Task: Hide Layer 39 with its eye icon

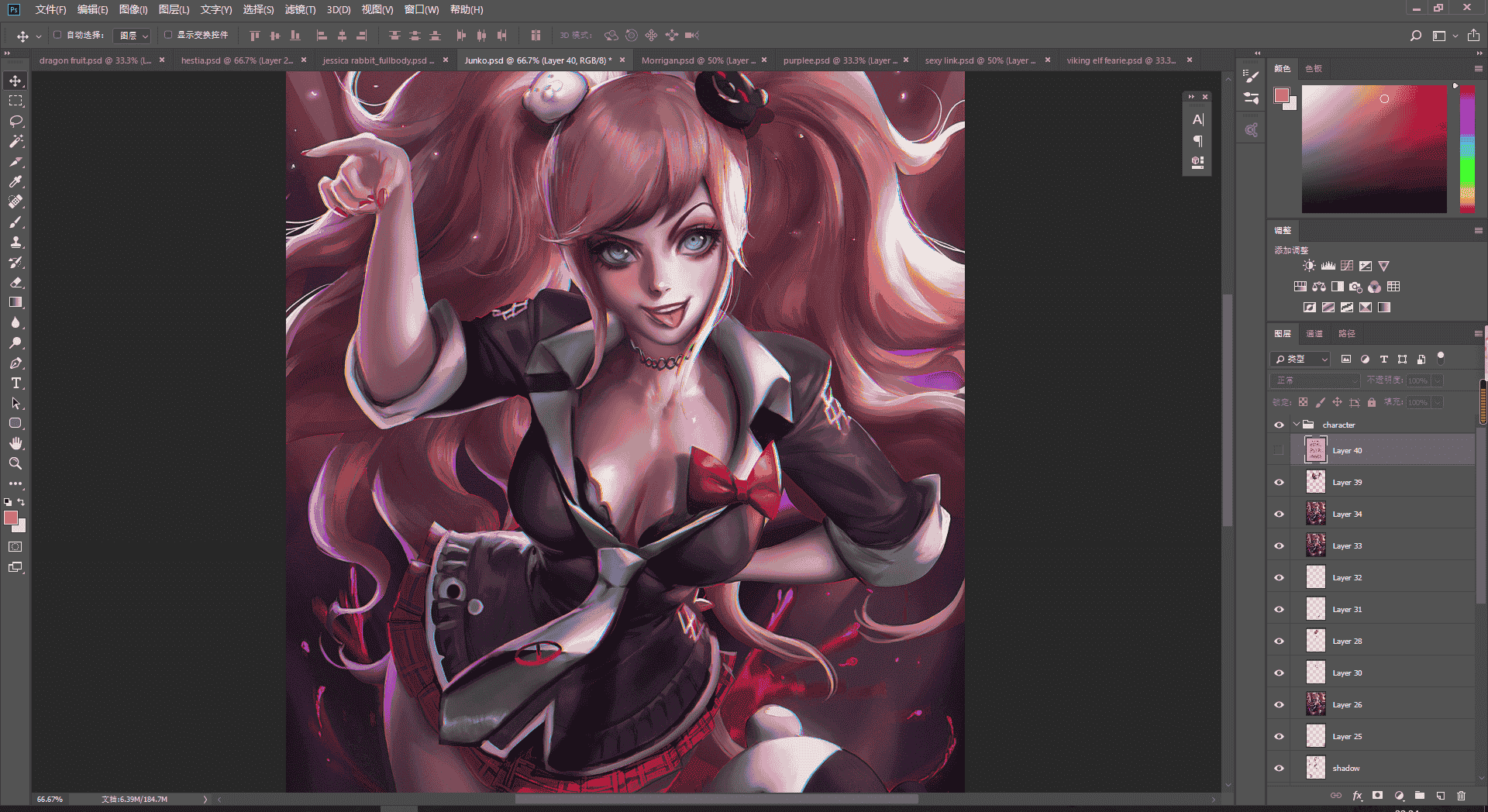Action: (x=1279, y=482)
